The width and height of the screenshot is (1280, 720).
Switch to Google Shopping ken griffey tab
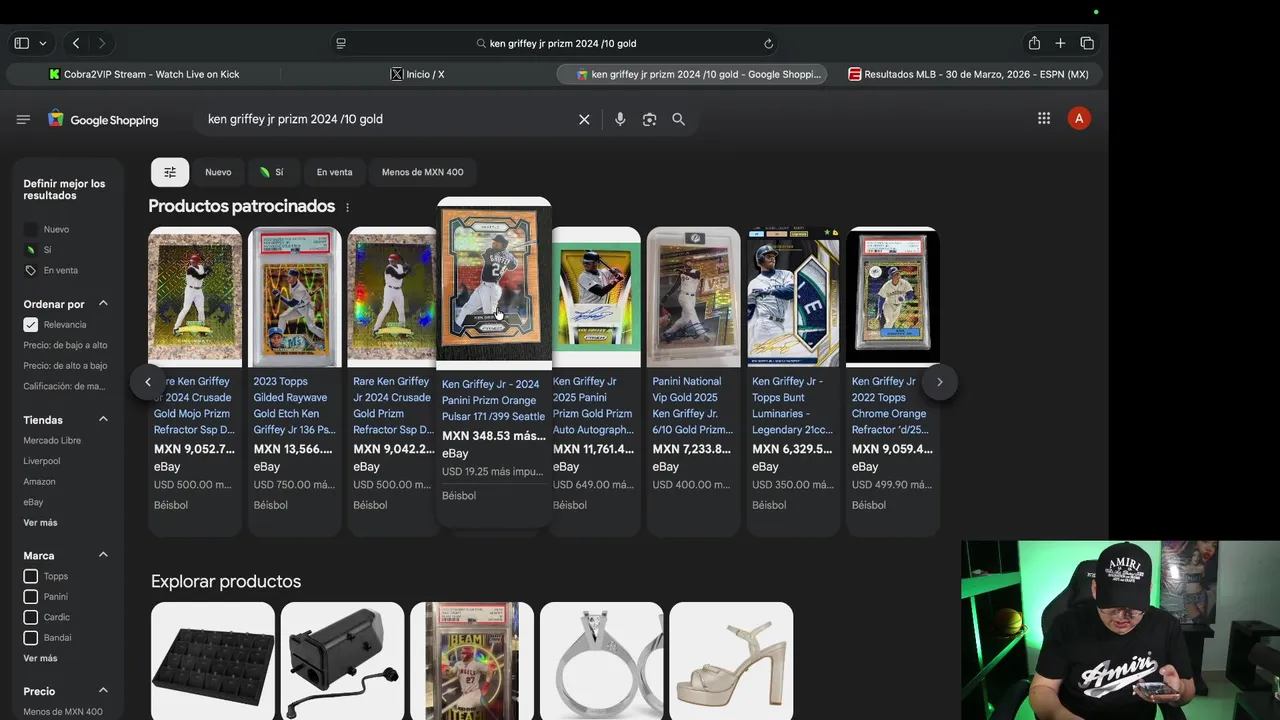click(x=692, y=74)
